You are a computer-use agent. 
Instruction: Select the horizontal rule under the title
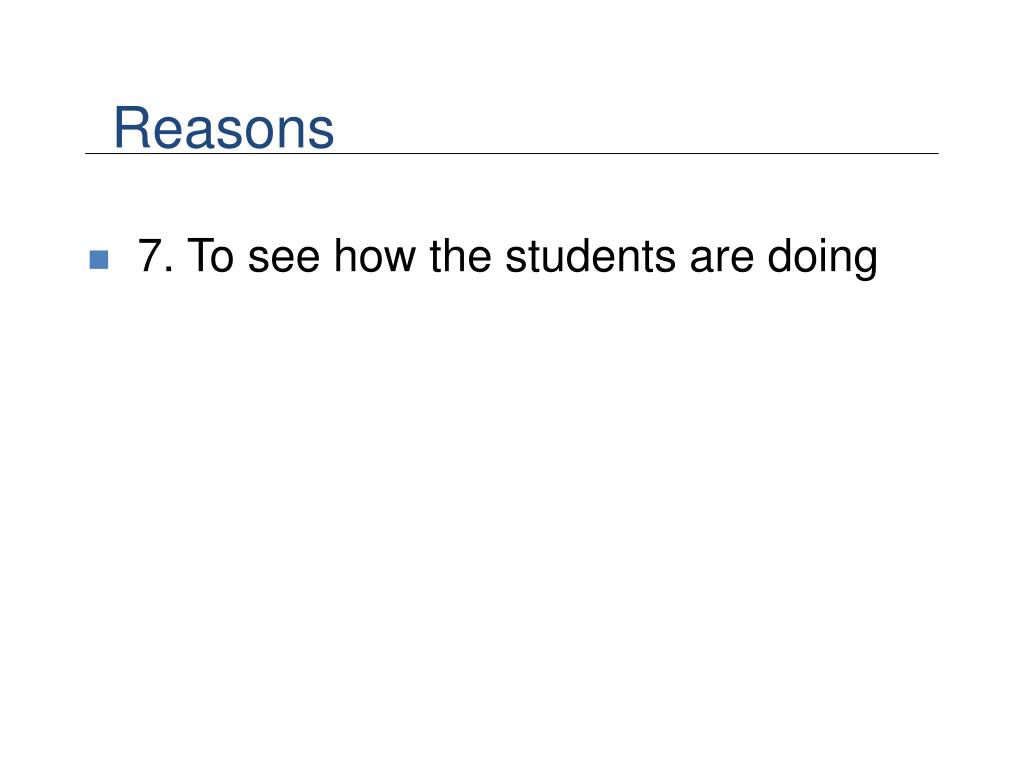512,153
